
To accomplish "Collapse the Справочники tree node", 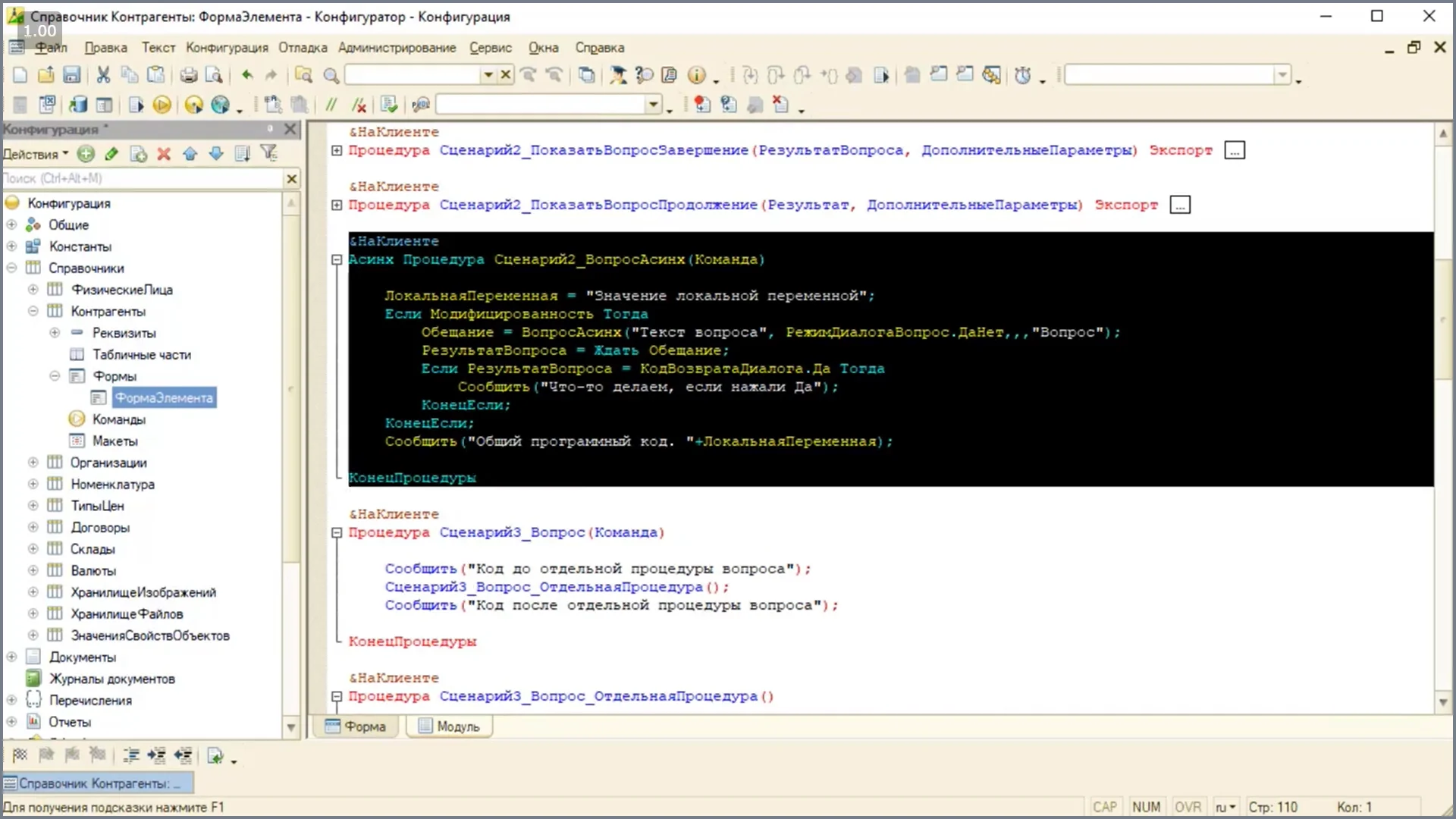I will pyautogui.click(x=11, y=268).
